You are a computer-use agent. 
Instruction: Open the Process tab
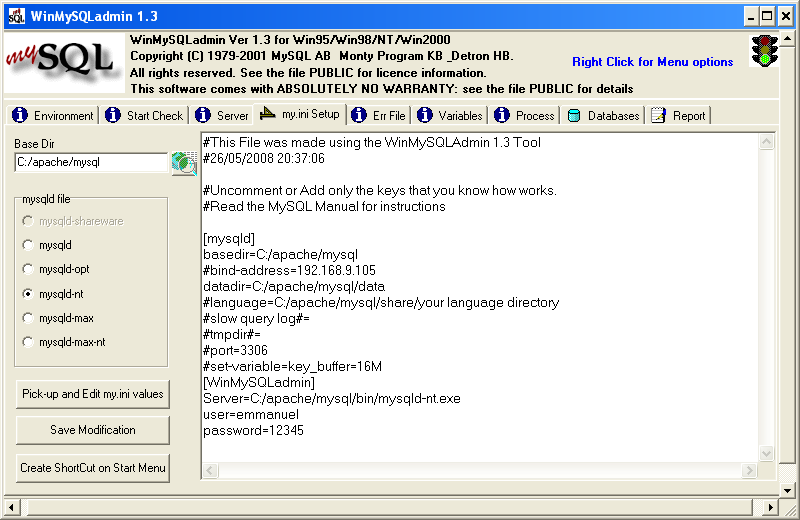pos(525,116)
